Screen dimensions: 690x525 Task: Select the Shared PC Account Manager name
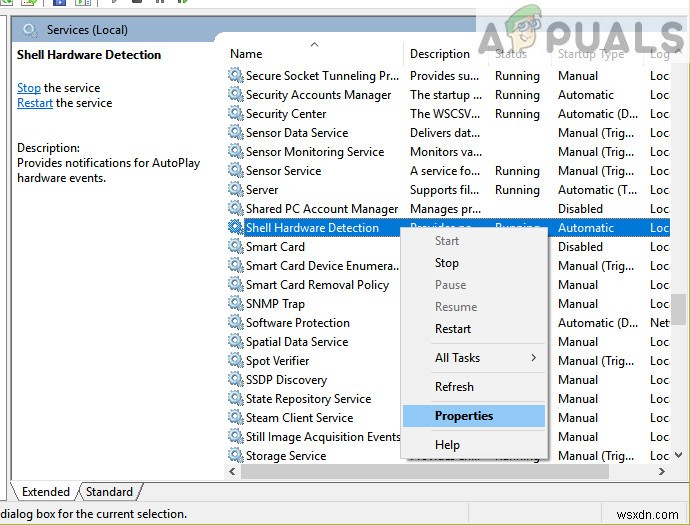(322, 209)
